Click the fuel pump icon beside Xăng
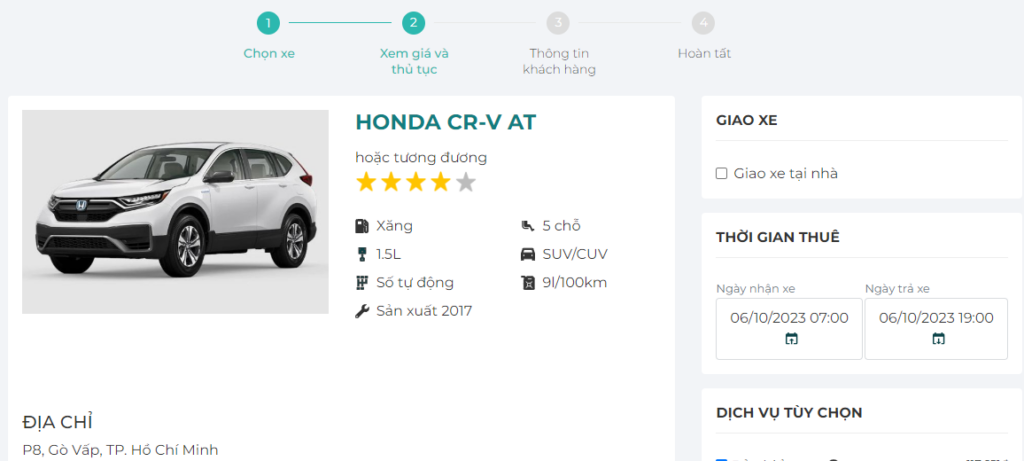Screen dimensions: 1024x461 pos(362,226)
